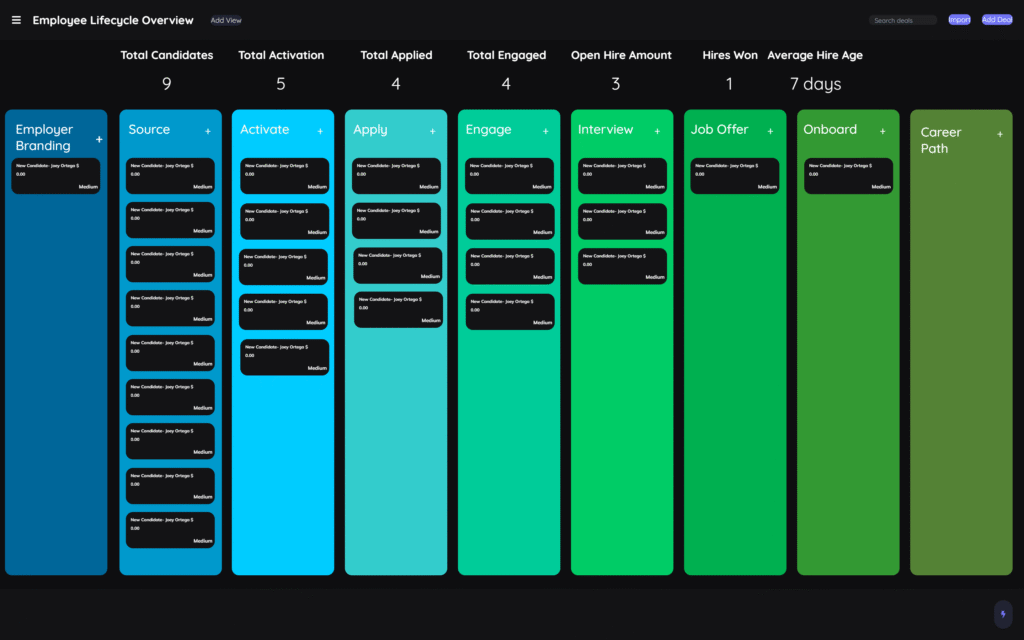Open the candidate card in Employer Branding
The image size is (1024, 640).
pos(56,175)
